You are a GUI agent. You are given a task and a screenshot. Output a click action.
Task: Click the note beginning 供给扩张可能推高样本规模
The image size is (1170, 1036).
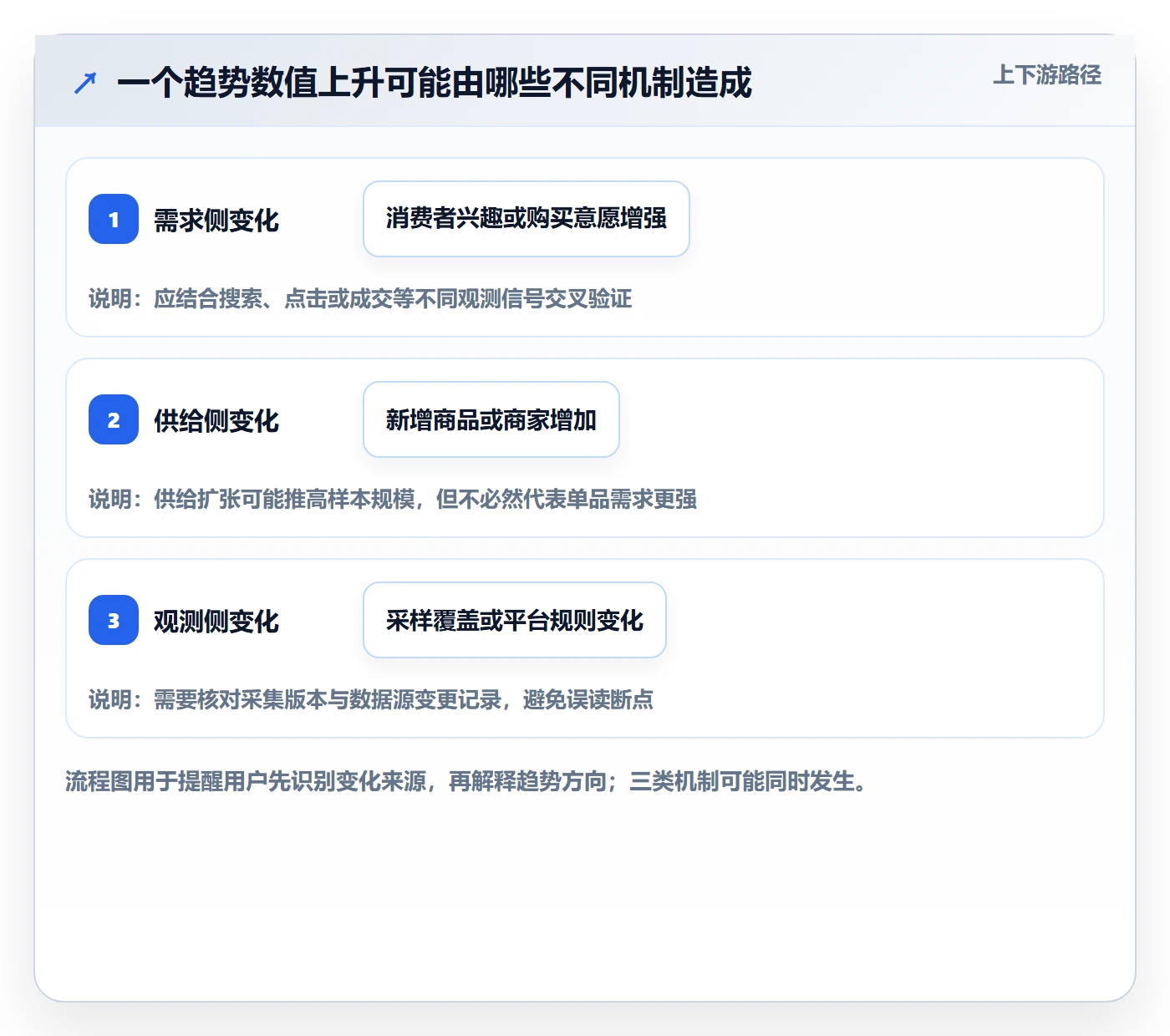click(x=393, y=500)
